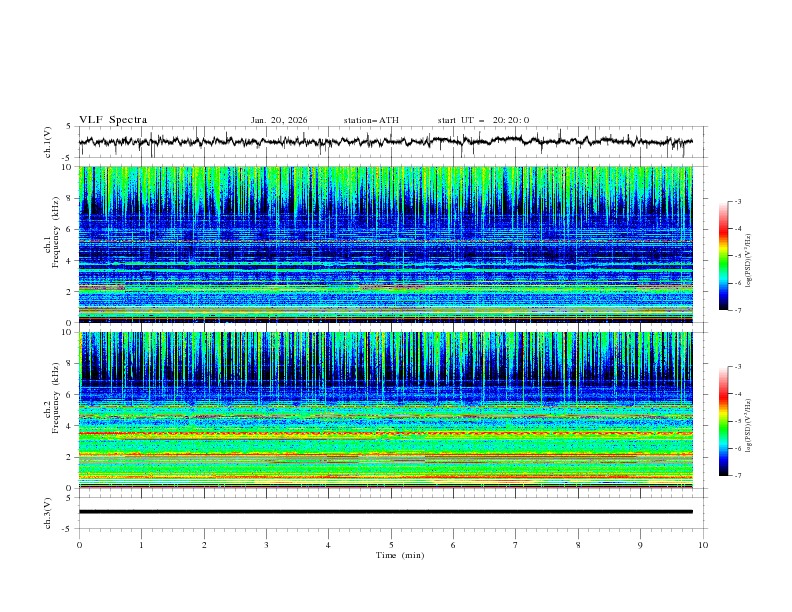Viewport: 792px width, 612px height.
Task: Click time axis tick label "8"
Action: [x=578, y=545]
